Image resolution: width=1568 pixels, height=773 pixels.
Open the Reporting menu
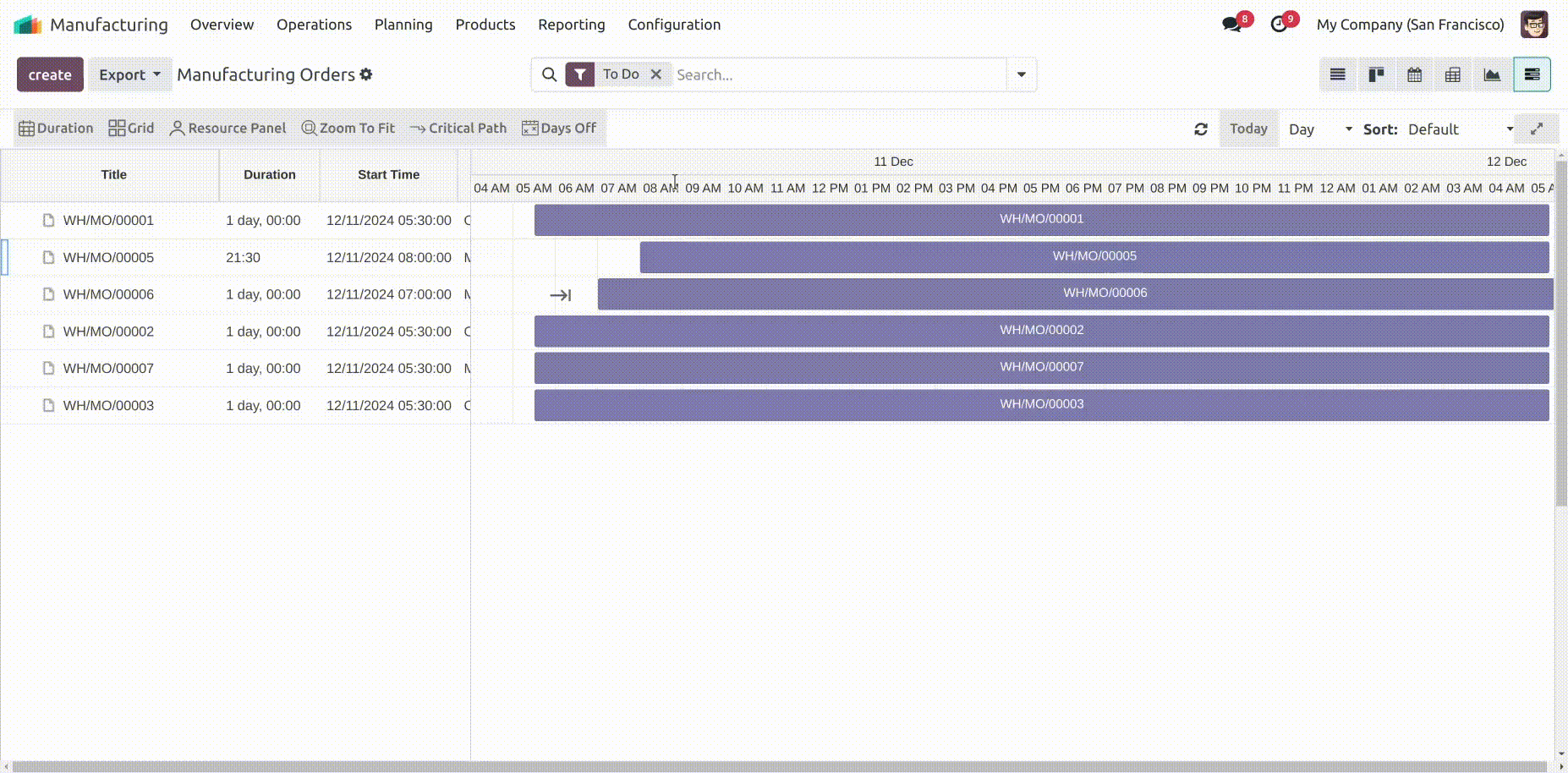coord(571,25)
